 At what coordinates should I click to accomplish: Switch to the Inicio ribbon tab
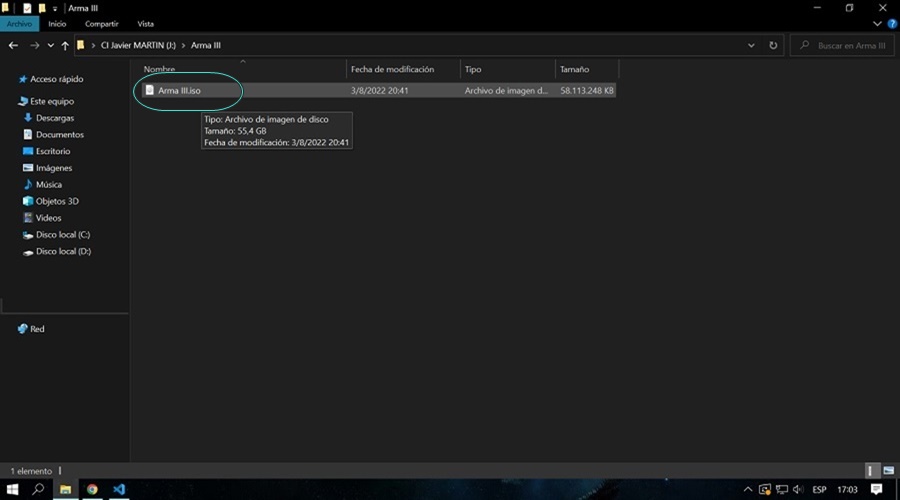click(x=57, y=24)
